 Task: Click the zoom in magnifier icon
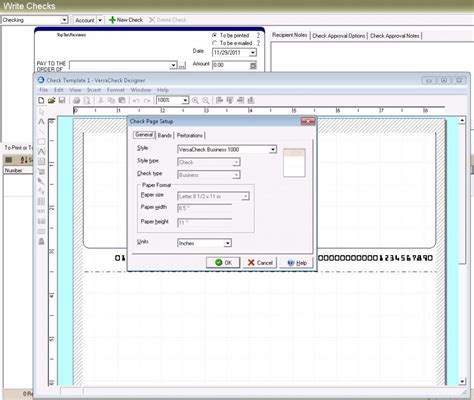pos(195,100)
